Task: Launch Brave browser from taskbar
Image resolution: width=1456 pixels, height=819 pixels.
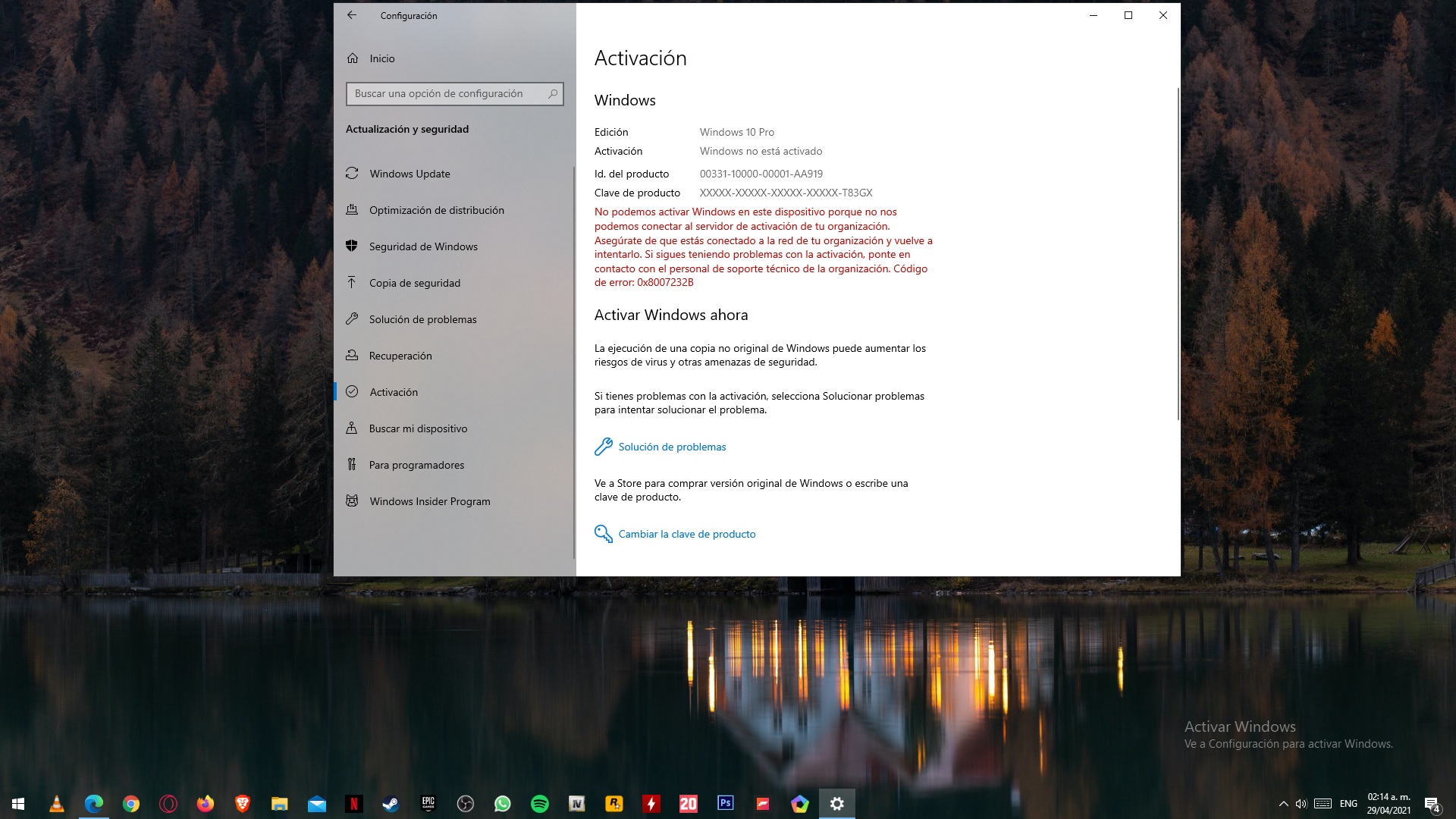Action: 243,804
